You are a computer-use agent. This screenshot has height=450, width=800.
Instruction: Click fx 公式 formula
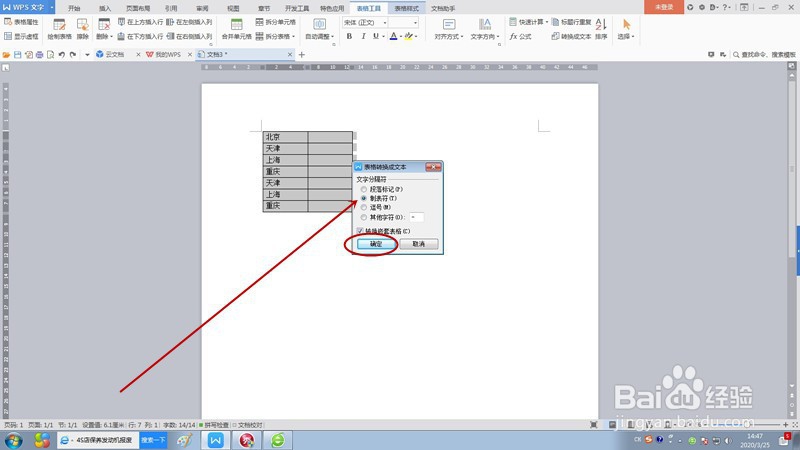click(520, 36)
